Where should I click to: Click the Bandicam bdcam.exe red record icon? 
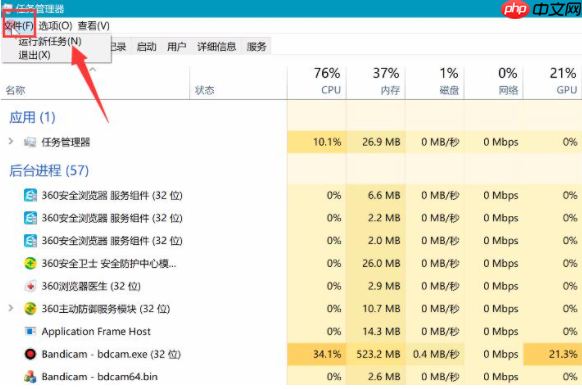point(30,354)
